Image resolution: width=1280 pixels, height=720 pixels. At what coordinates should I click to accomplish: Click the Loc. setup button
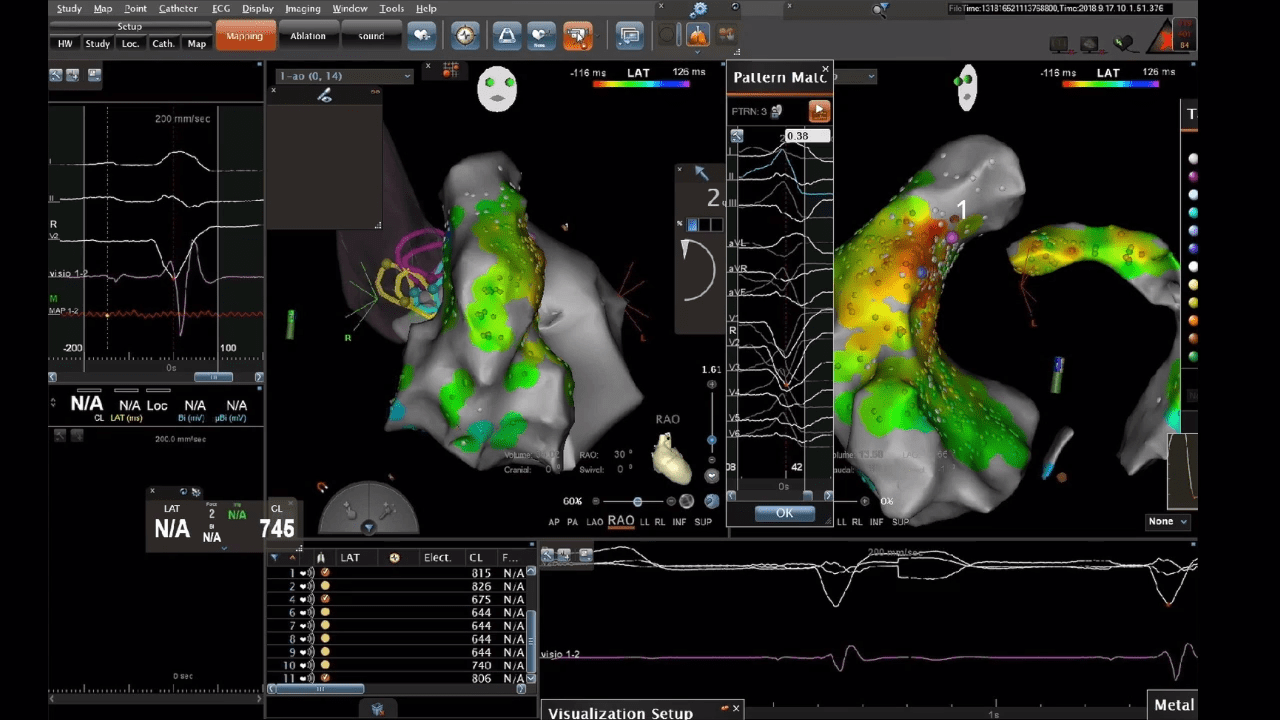coord(130,44)
